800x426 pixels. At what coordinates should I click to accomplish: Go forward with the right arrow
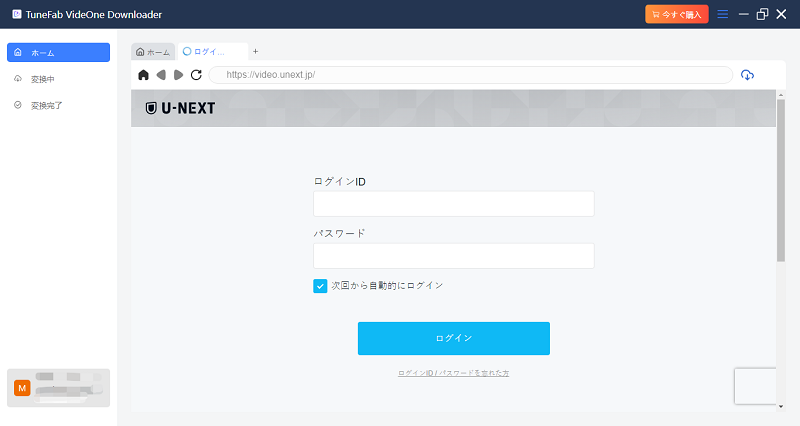click(x=178, y=75)
